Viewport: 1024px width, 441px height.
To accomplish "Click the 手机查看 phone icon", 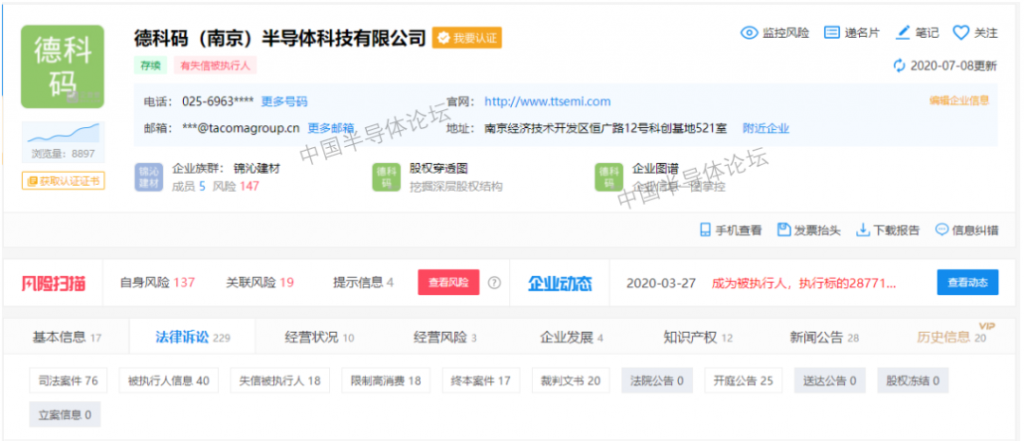I will click(705, 230).
